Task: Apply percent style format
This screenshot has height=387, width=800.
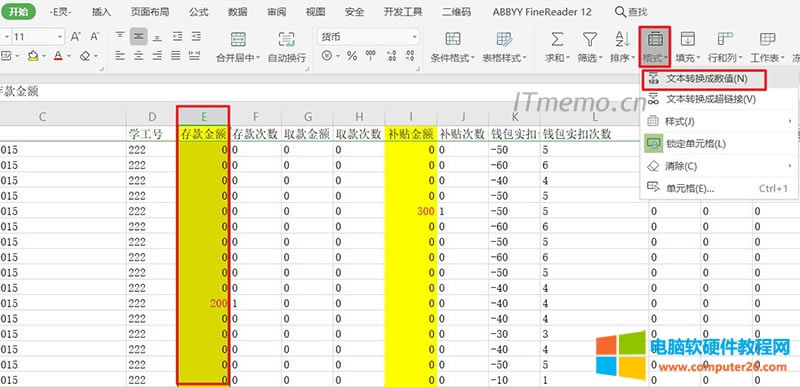Action: [x=352, y=56]
